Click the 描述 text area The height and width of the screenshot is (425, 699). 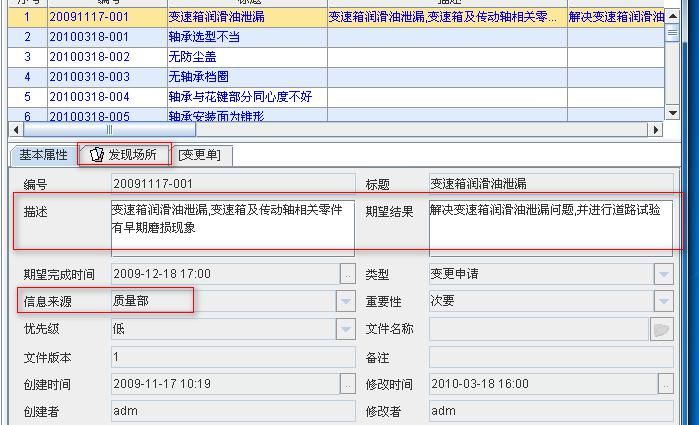(232, 228)
